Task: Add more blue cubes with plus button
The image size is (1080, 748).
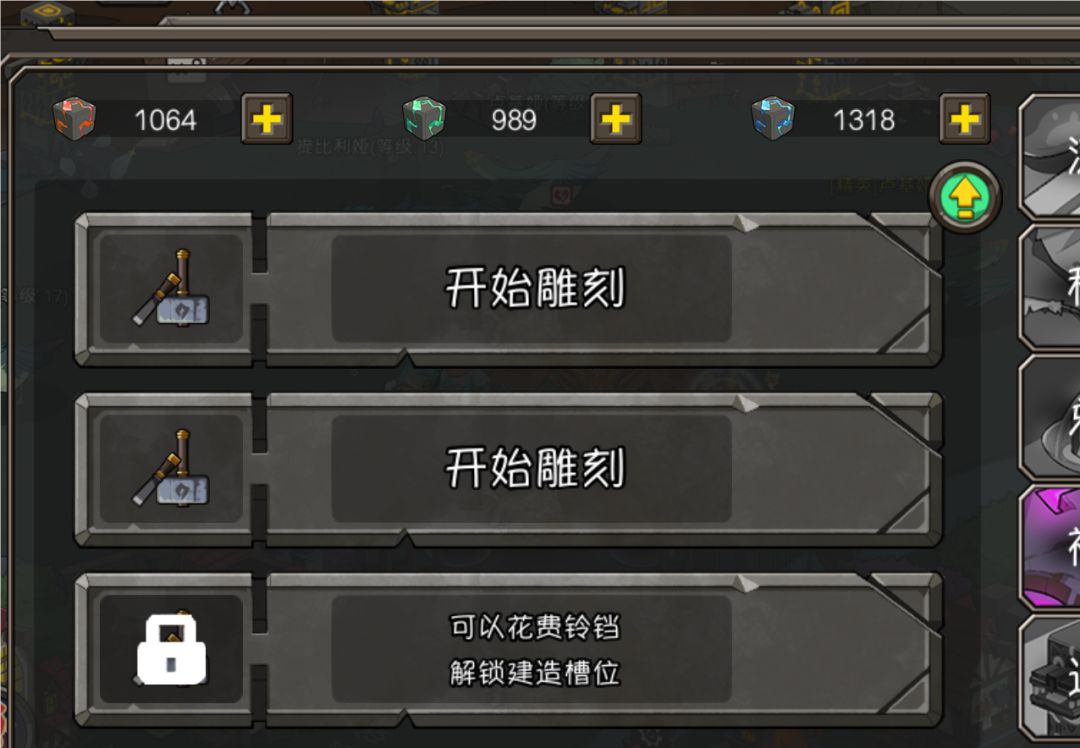Action: [965, 119]
